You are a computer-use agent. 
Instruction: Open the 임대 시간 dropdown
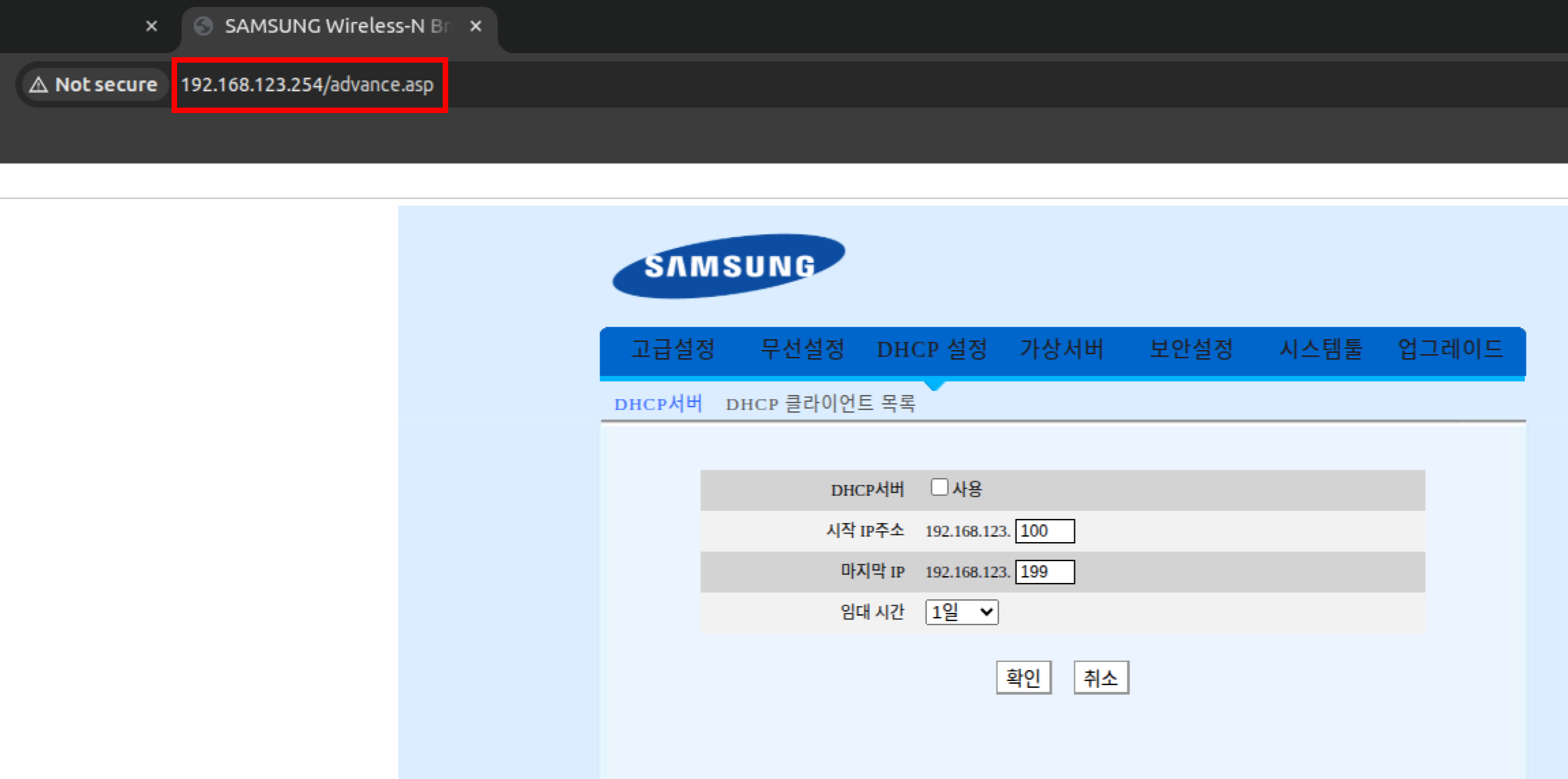[x=961, y=612]
